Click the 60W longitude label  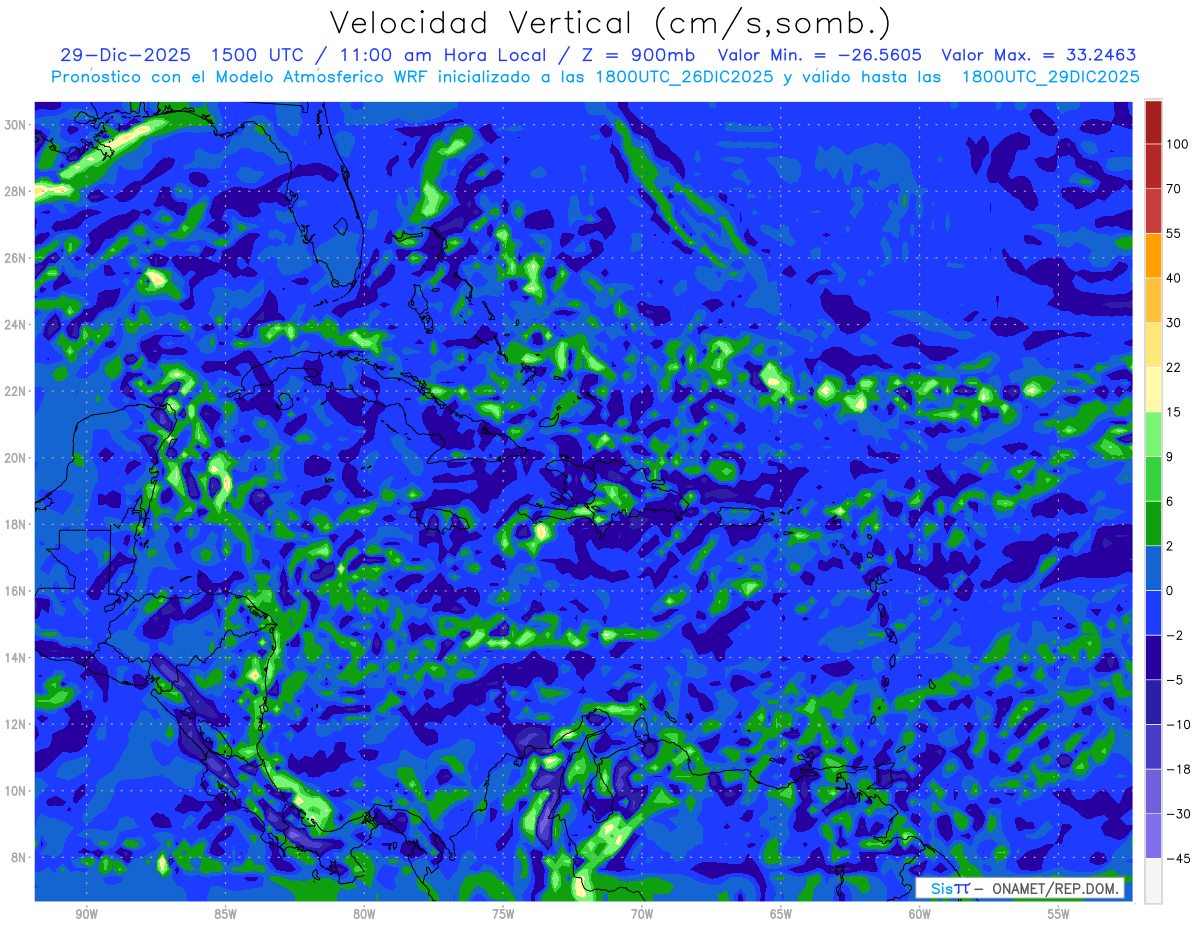(x=920, y=914)
